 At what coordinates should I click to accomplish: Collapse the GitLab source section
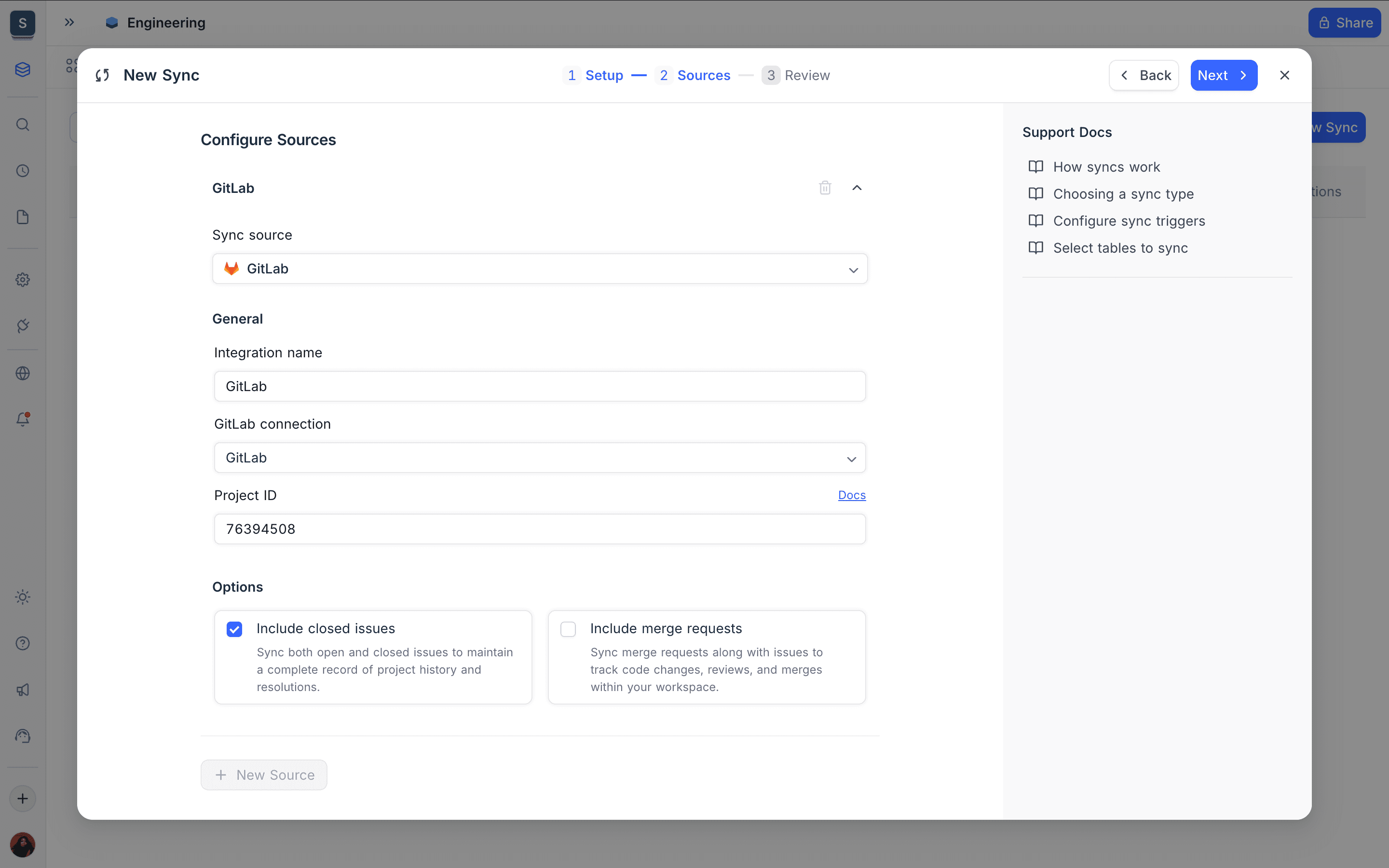pos(857,188)
